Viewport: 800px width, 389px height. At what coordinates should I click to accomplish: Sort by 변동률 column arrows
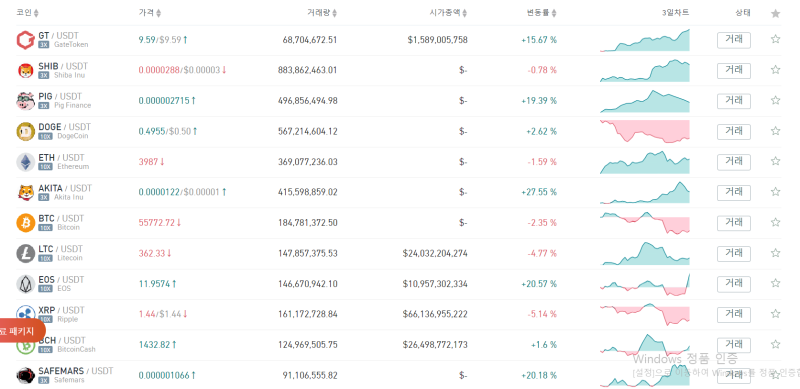(554, 13)
